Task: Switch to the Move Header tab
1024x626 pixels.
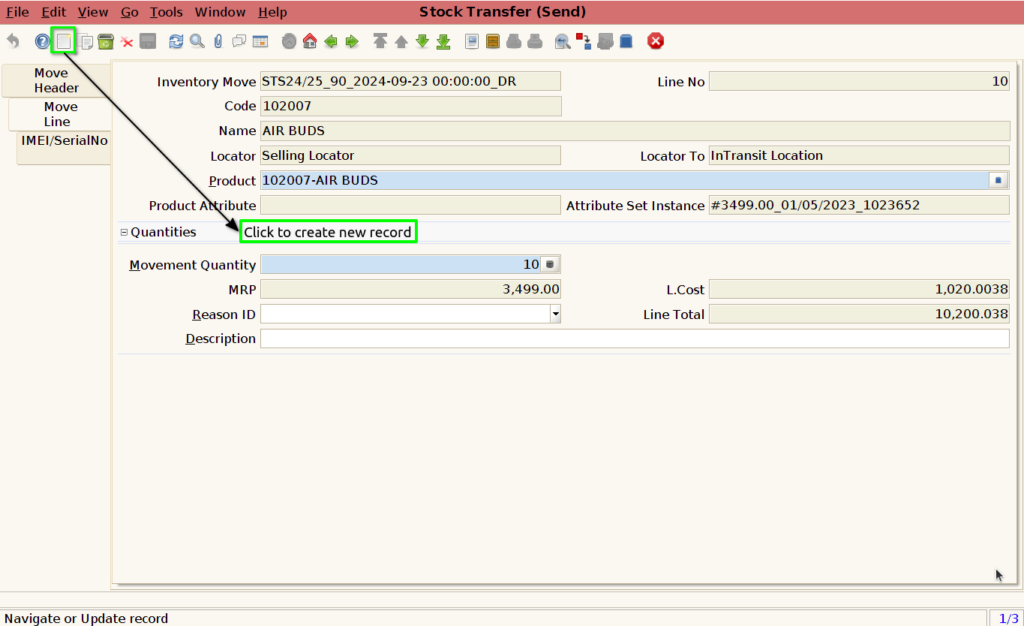Action: pos(56,80)
